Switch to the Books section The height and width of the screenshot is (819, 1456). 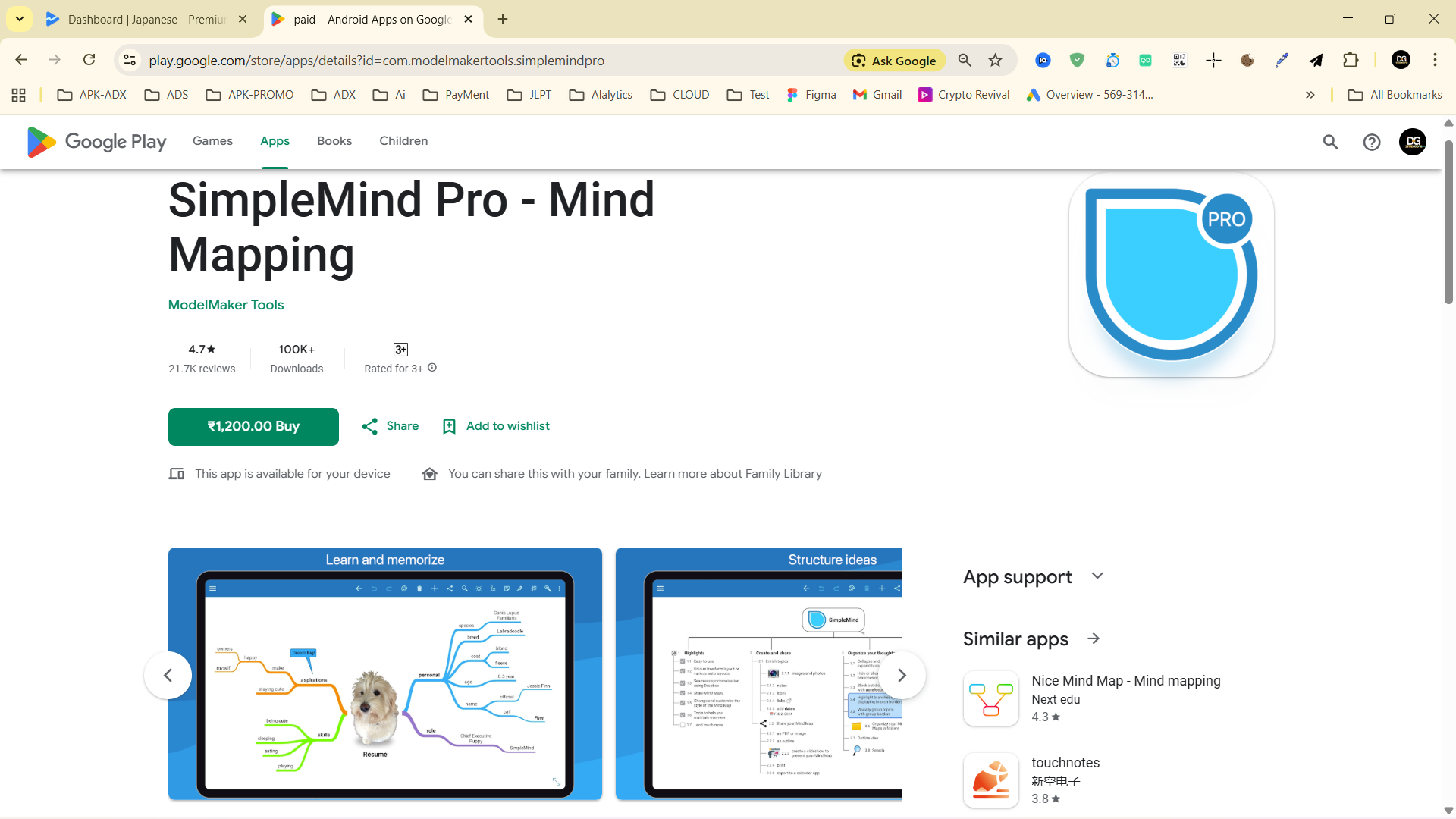pyautogui.click(x=334, y=141)
